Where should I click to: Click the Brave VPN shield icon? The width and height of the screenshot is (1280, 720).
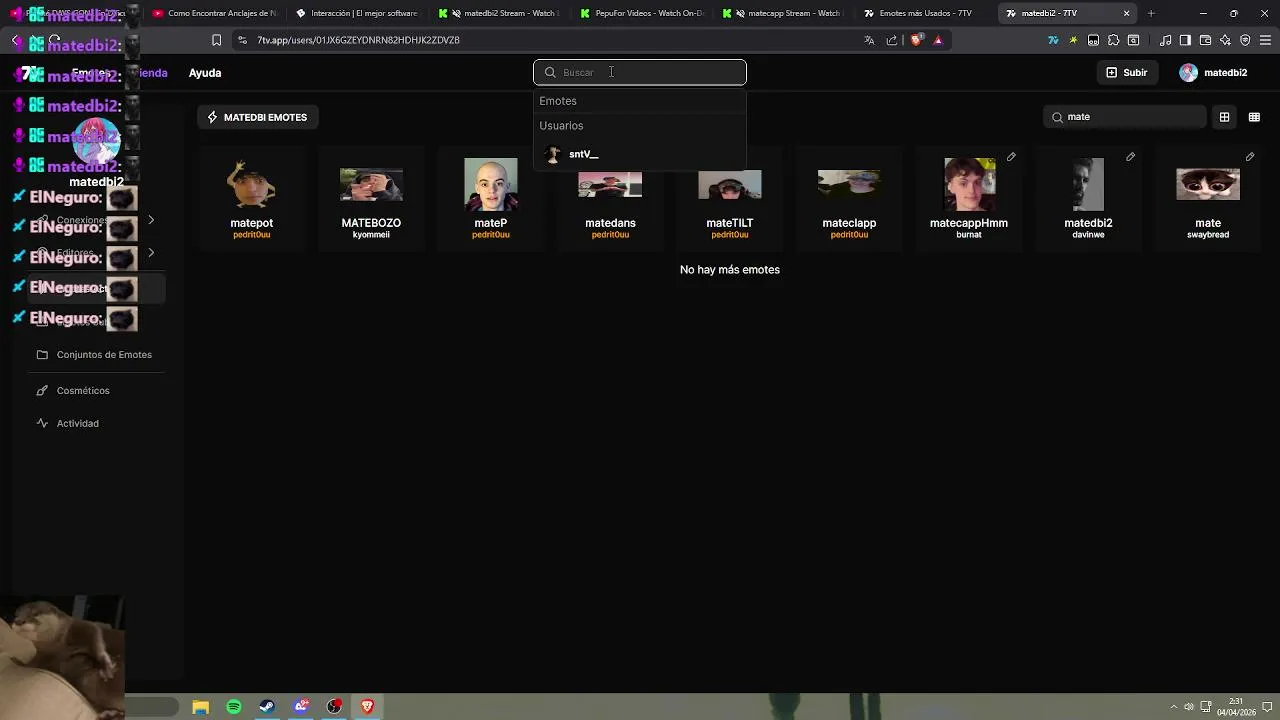[1245, 40]
